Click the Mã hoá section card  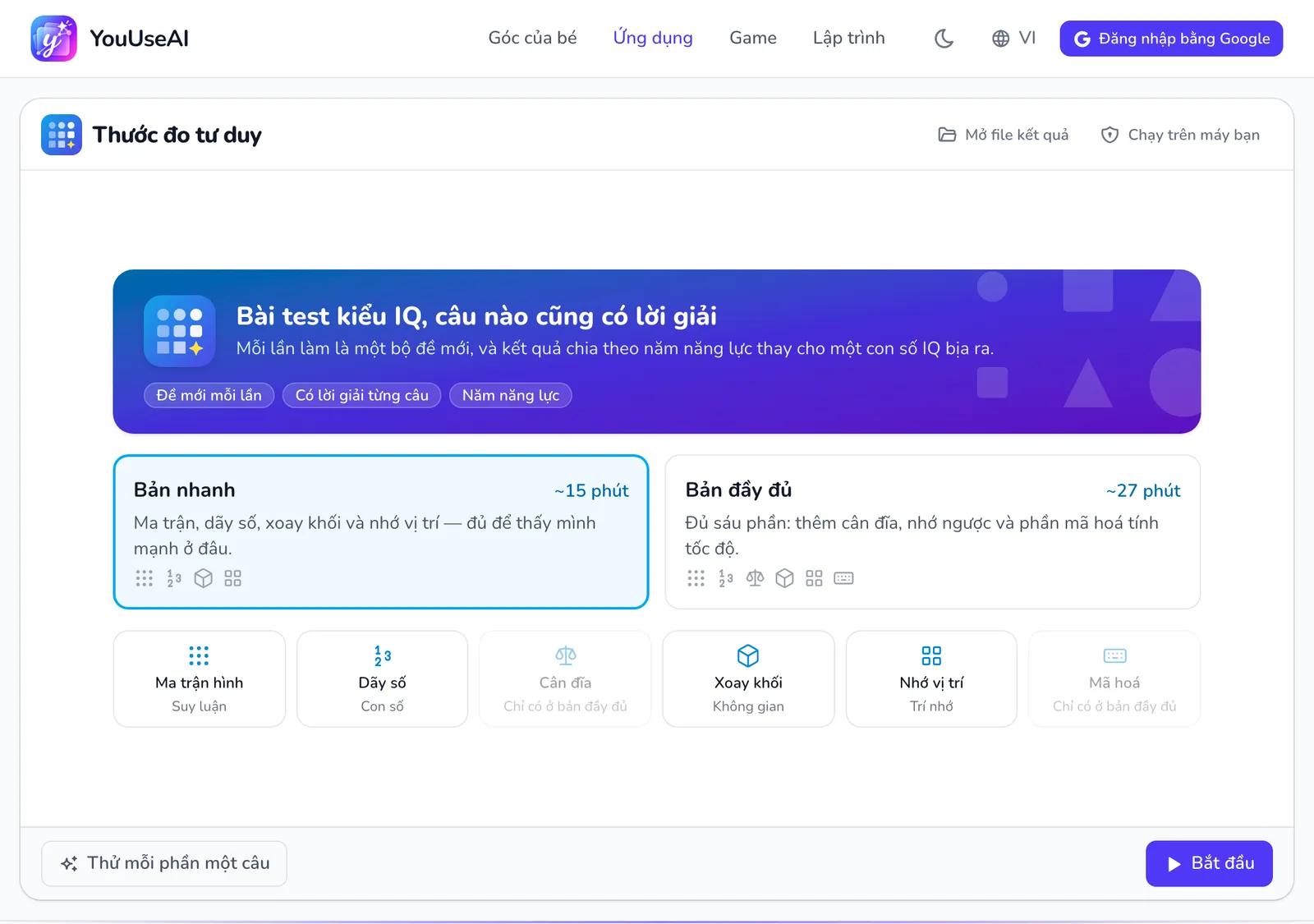1114,679
